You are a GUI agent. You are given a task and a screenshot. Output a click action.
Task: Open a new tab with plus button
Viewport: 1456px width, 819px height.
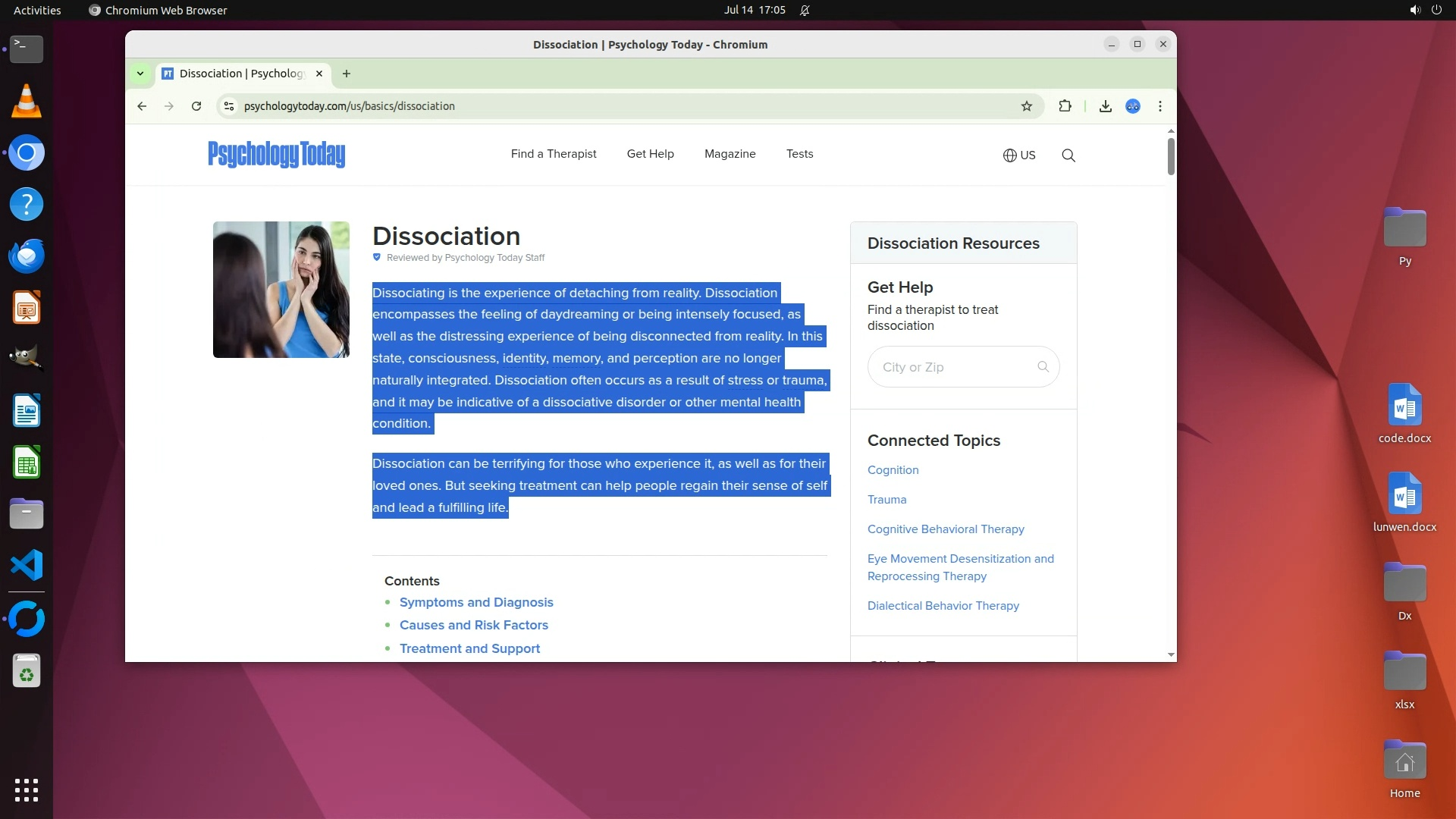(x=347, y=74)
